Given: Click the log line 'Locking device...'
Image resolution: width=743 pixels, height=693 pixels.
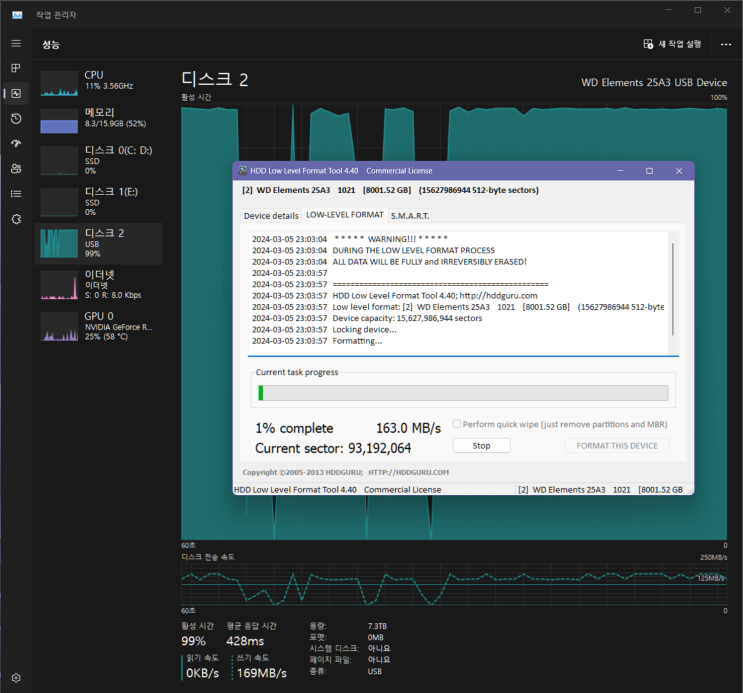Looking at the screenshot, I should [364, 329].
